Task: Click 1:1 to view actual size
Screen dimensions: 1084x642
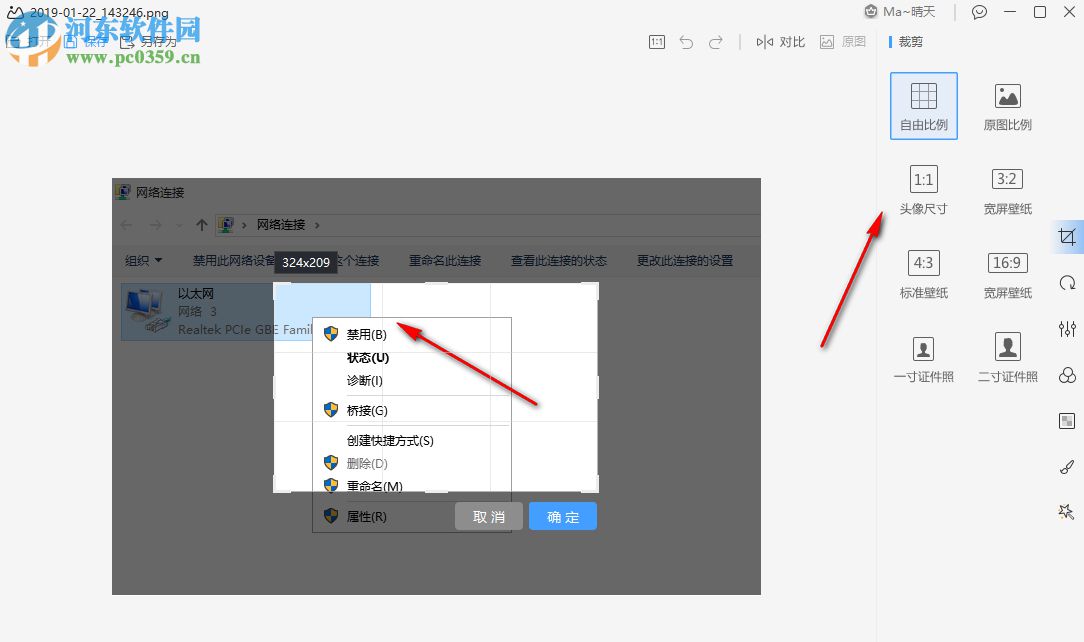Action: point(656,42)
